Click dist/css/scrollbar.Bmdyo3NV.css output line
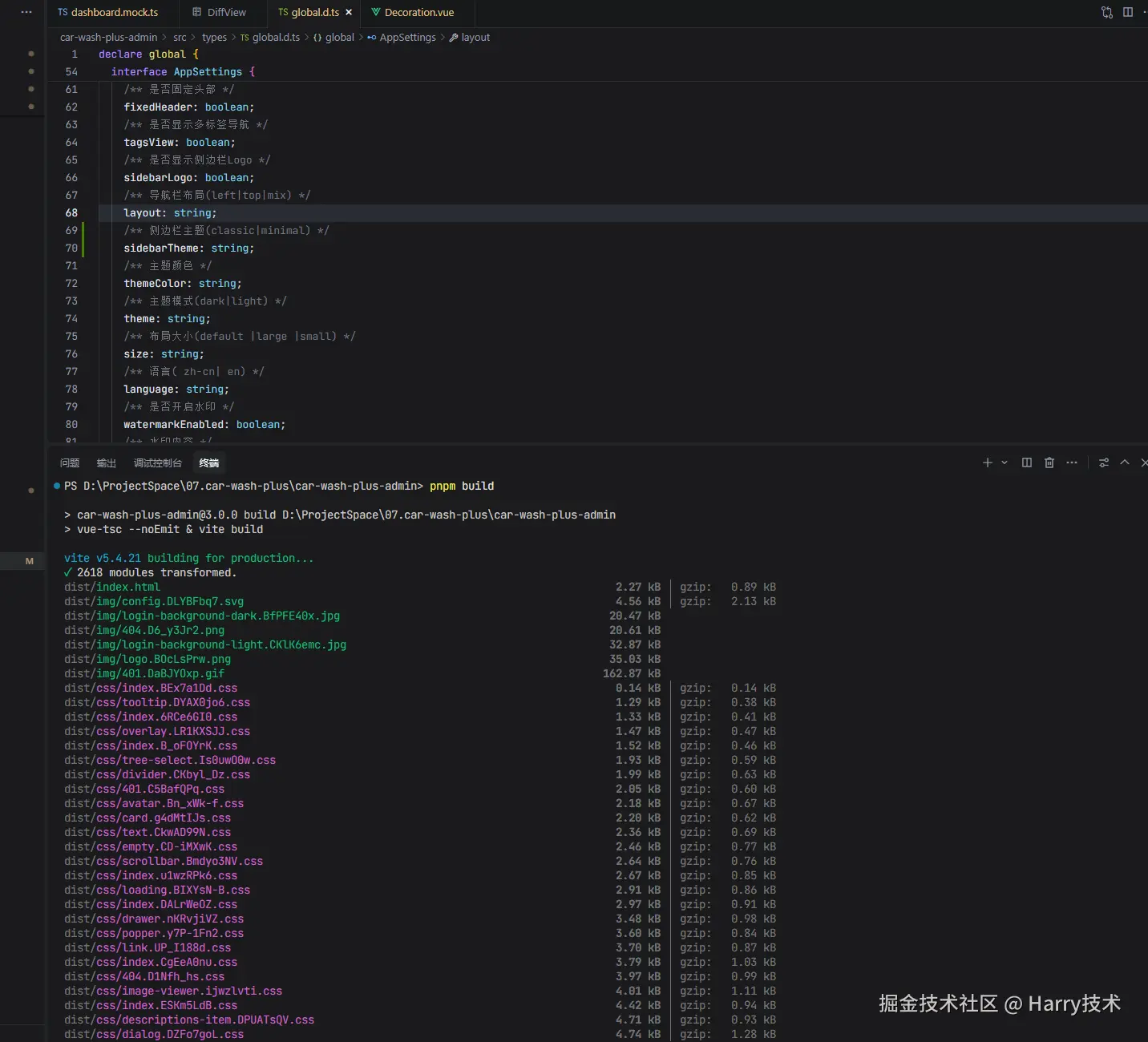Viewport: 1148px width, 1042px height. (164, 861)
